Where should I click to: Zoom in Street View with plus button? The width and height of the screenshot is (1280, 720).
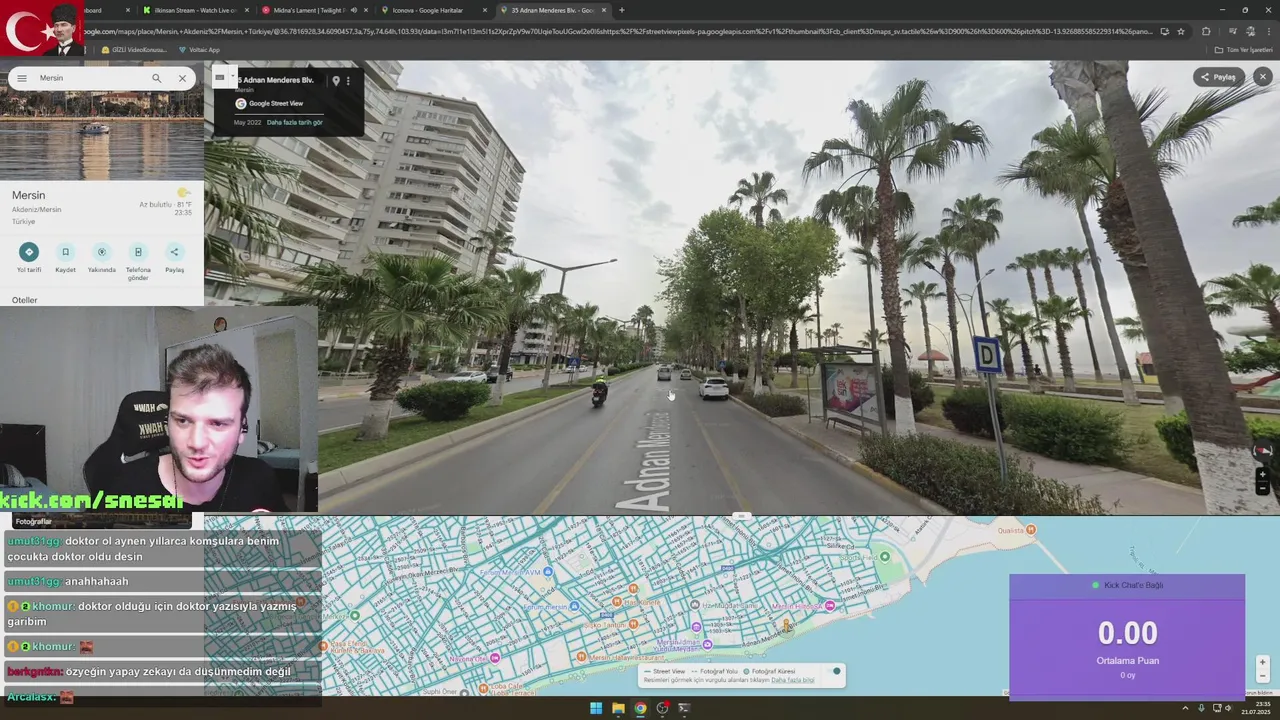1262,475
